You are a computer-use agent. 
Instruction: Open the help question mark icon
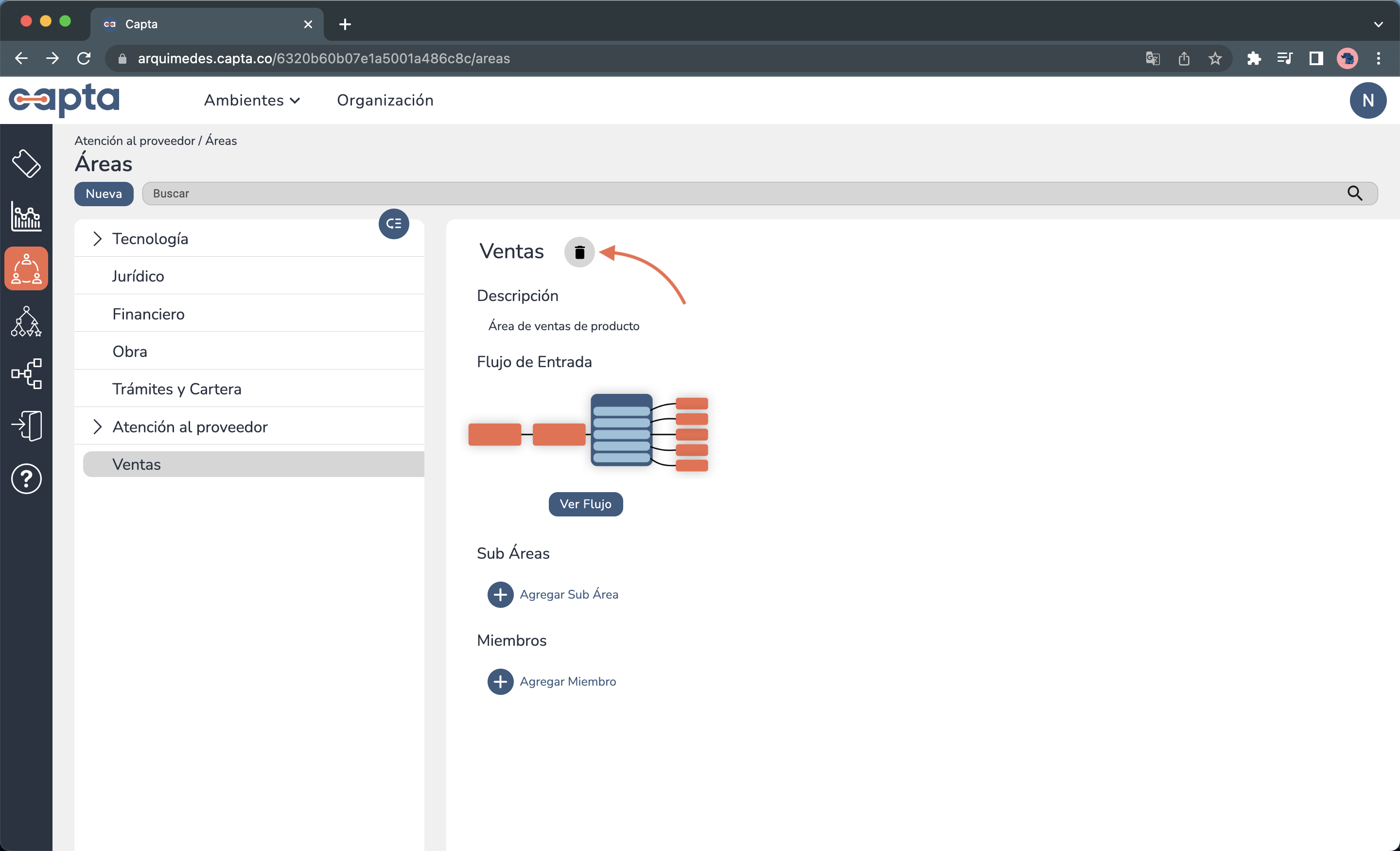(x=26, y=479)
